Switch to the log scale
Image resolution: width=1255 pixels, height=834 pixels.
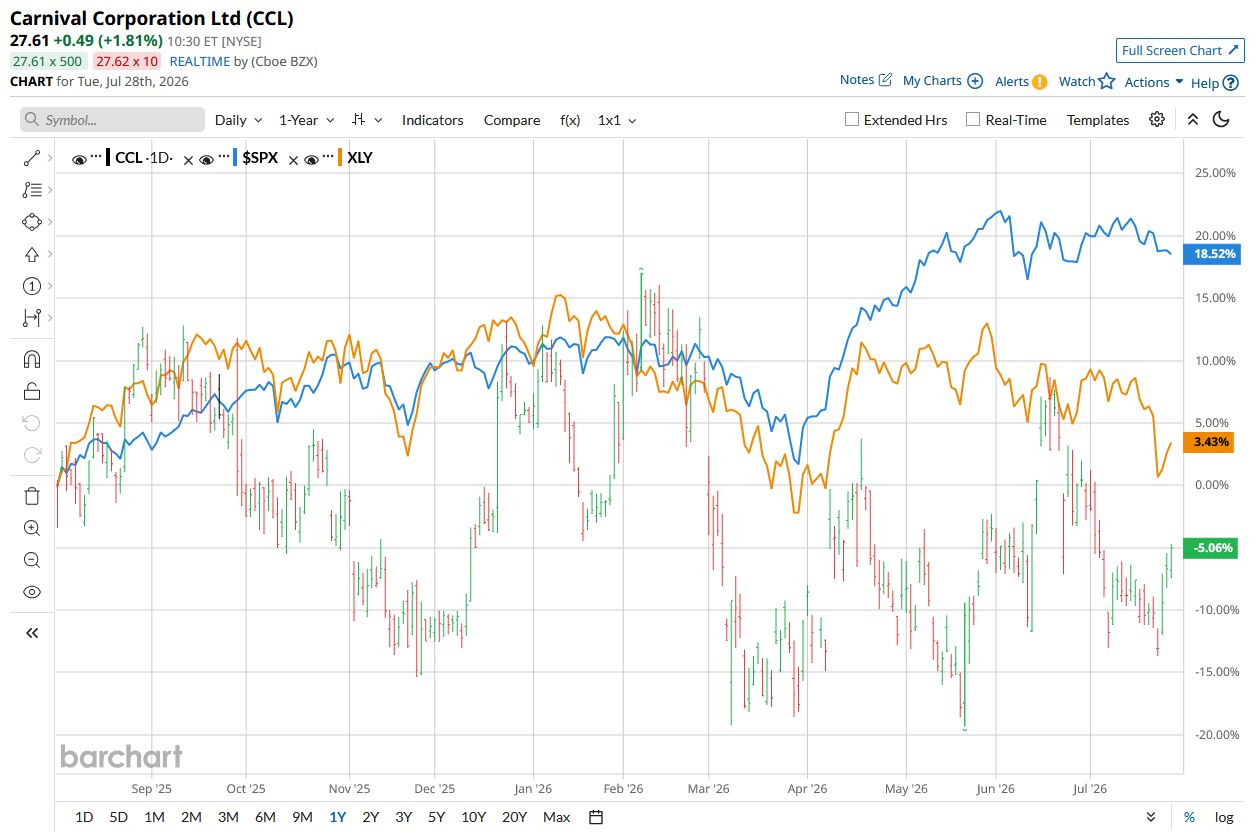pos(1224,817)
